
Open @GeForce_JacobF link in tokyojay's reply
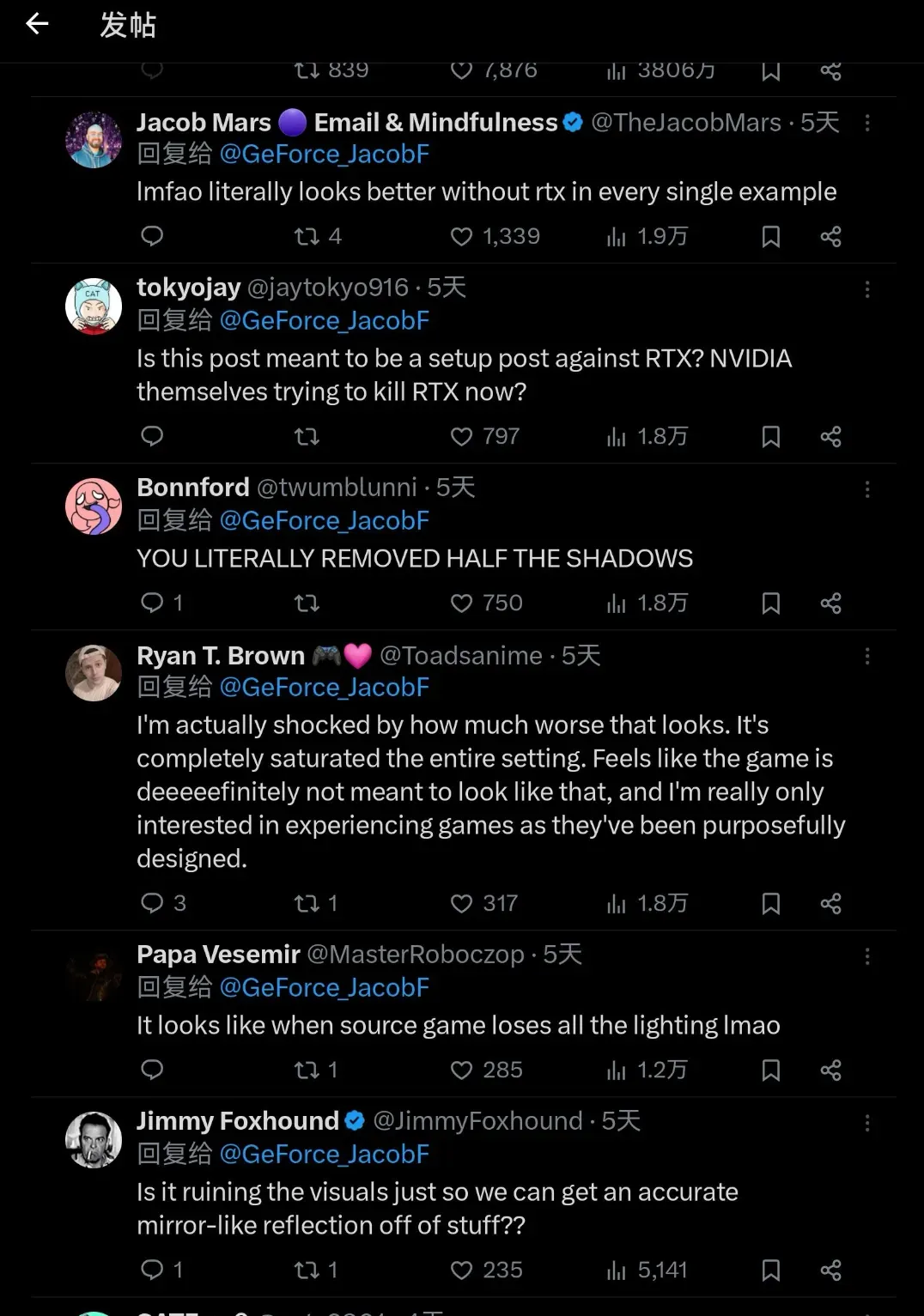click(324, 321)
